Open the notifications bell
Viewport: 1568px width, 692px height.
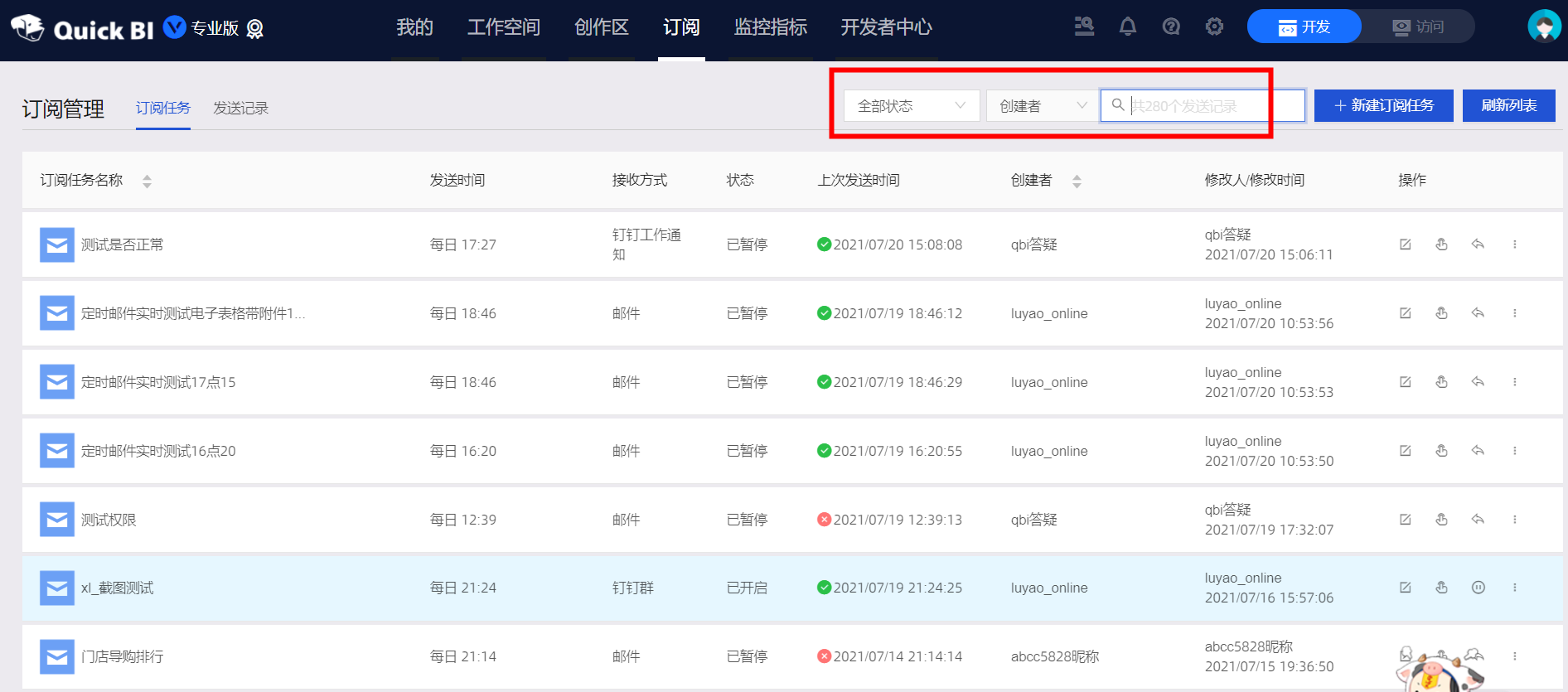(1127, 27)
